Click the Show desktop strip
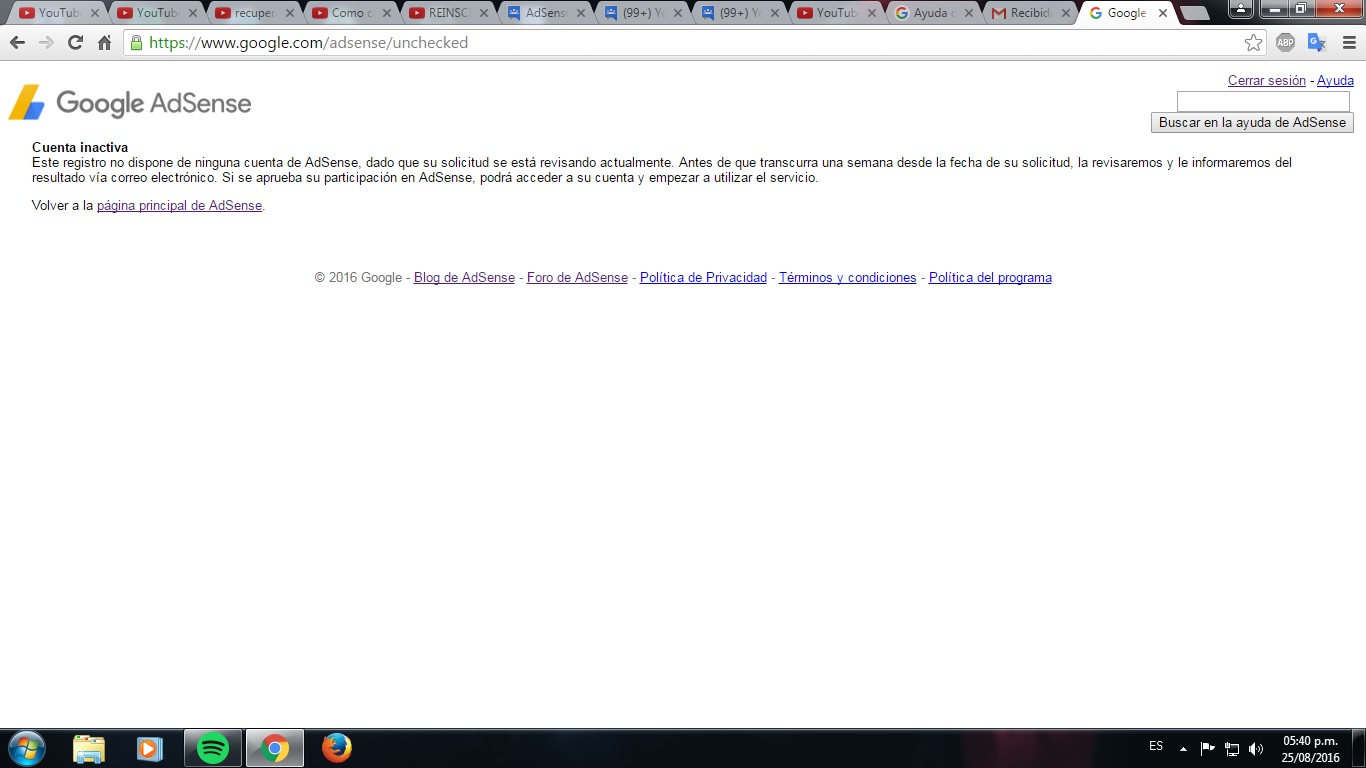The height and width of the screenshot is (768, 1366). pyautogui.click(x=1359, y=748)
